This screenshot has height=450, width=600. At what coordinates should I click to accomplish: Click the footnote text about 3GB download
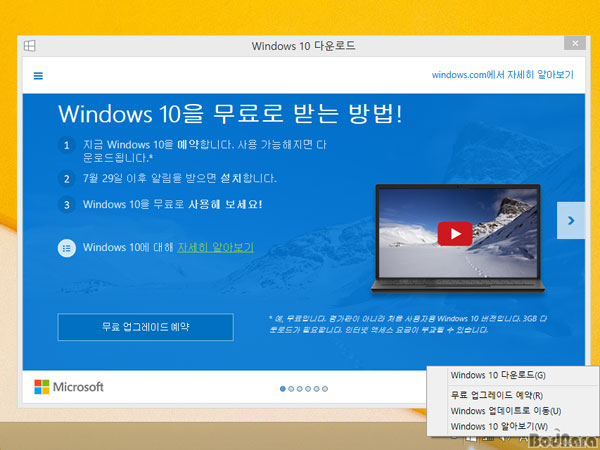[x=408, y=324]
